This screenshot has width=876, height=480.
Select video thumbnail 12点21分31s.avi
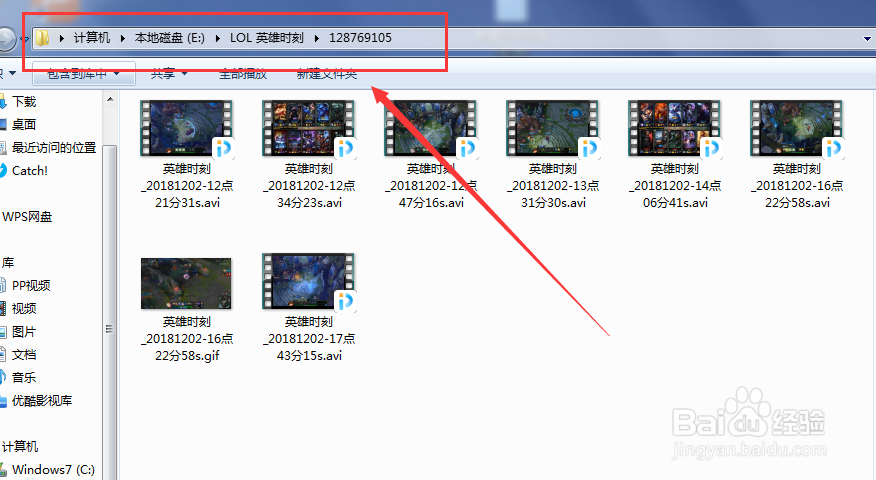pos(186,128)
